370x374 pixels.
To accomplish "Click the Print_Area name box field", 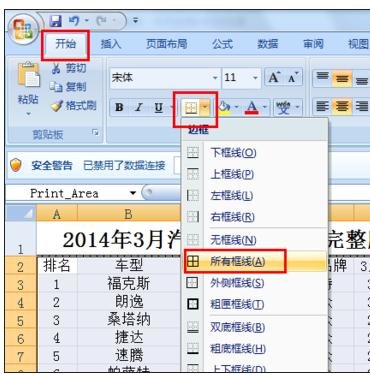I will 67,193.
